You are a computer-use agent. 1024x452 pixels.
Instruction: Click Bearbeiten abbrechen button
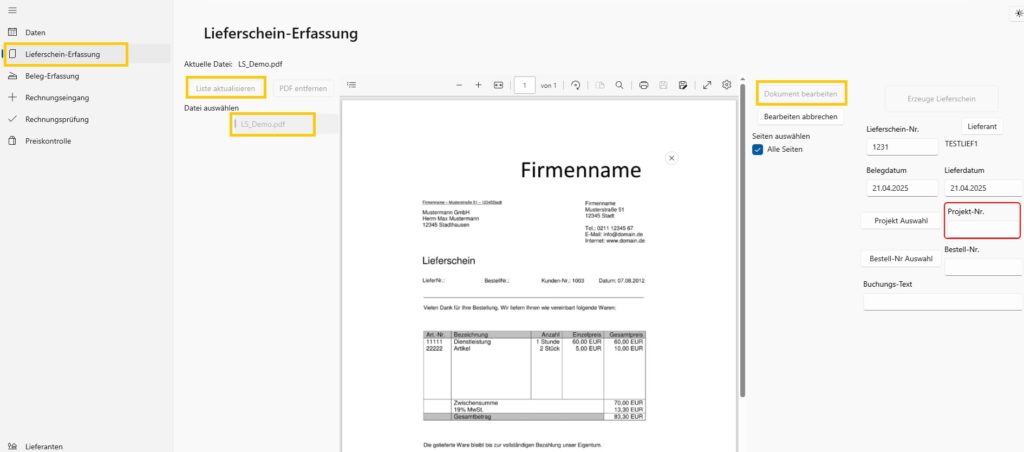(801, 116)
